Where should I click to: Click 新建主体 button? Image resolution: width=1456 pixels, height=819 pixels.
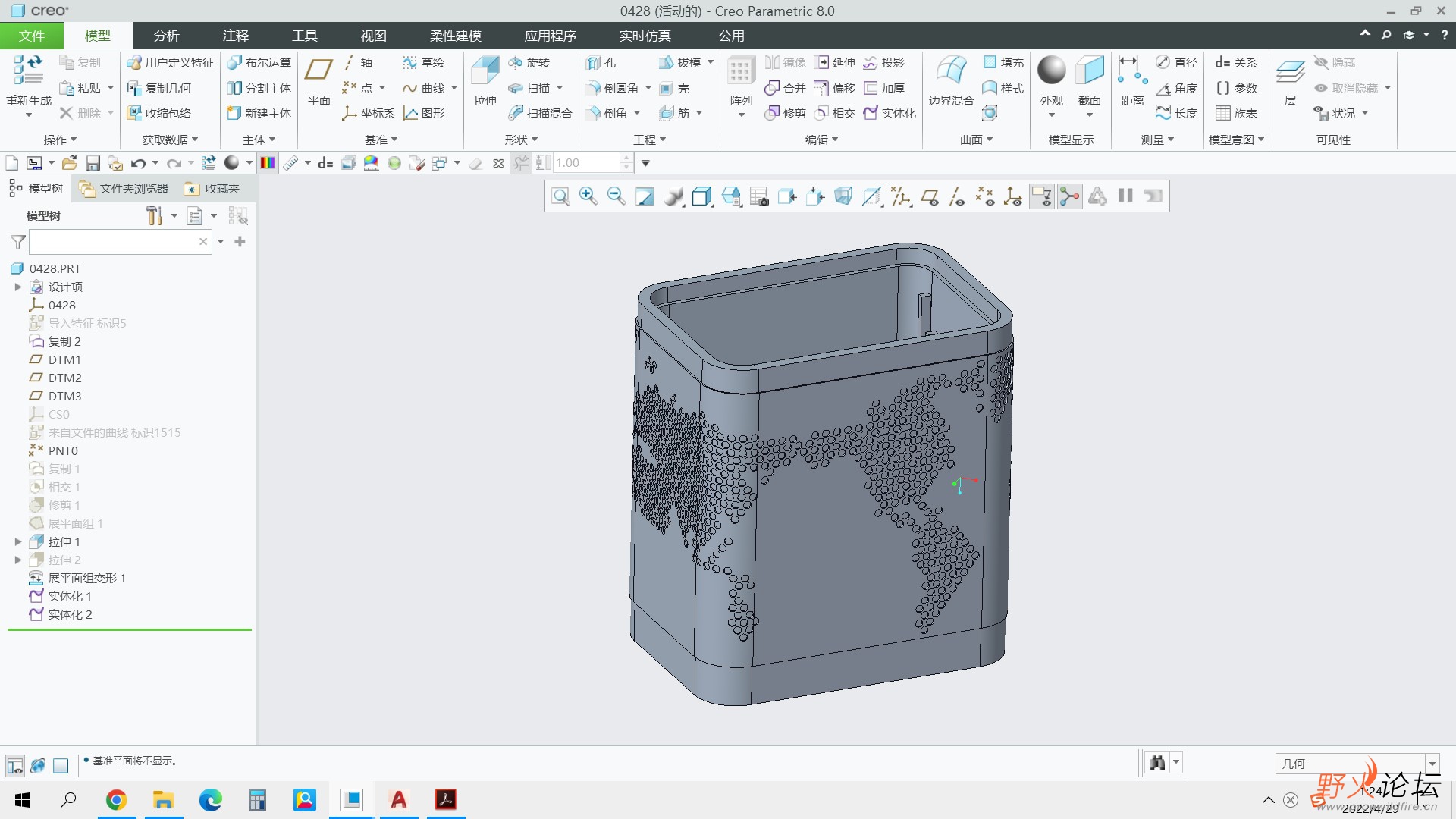pos(259,113)
